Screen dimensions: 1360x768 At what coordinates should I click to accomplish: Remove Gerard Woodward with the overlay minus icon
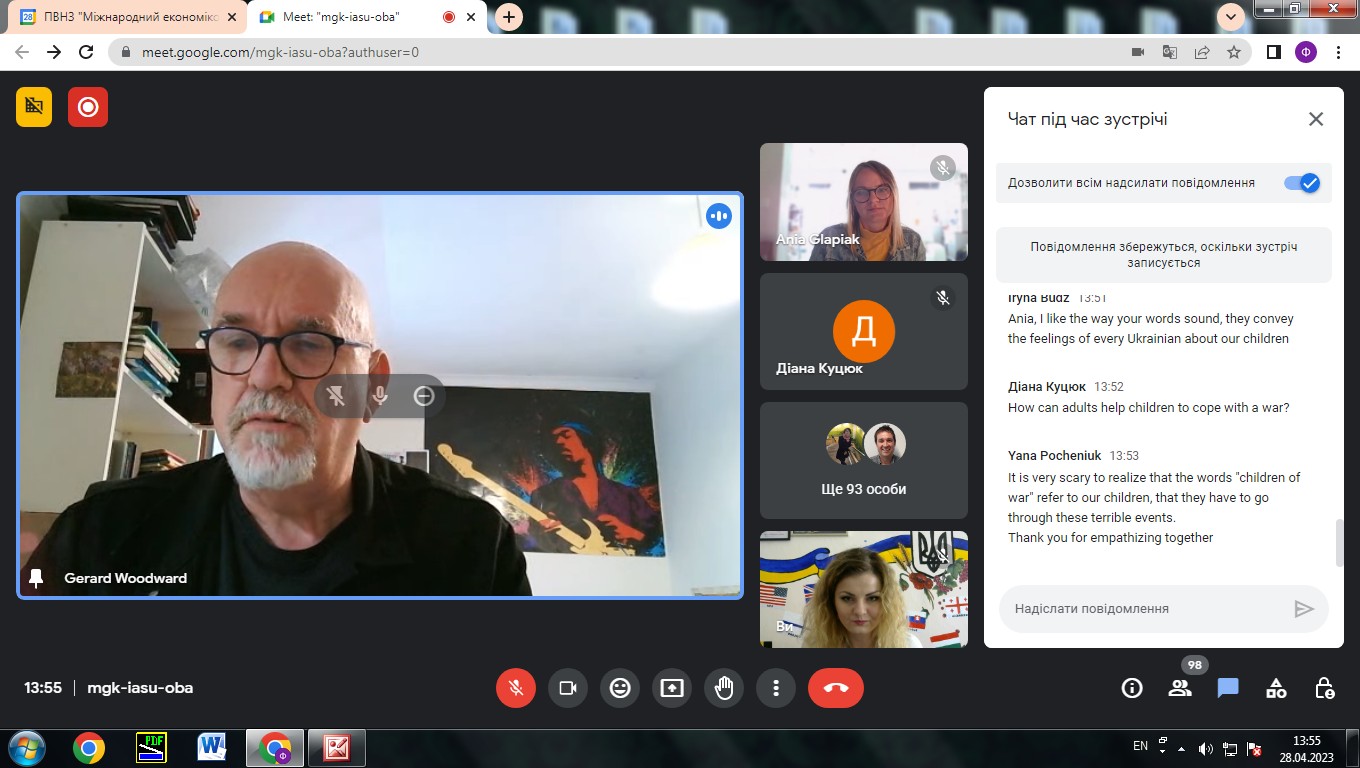pos(424,396)
